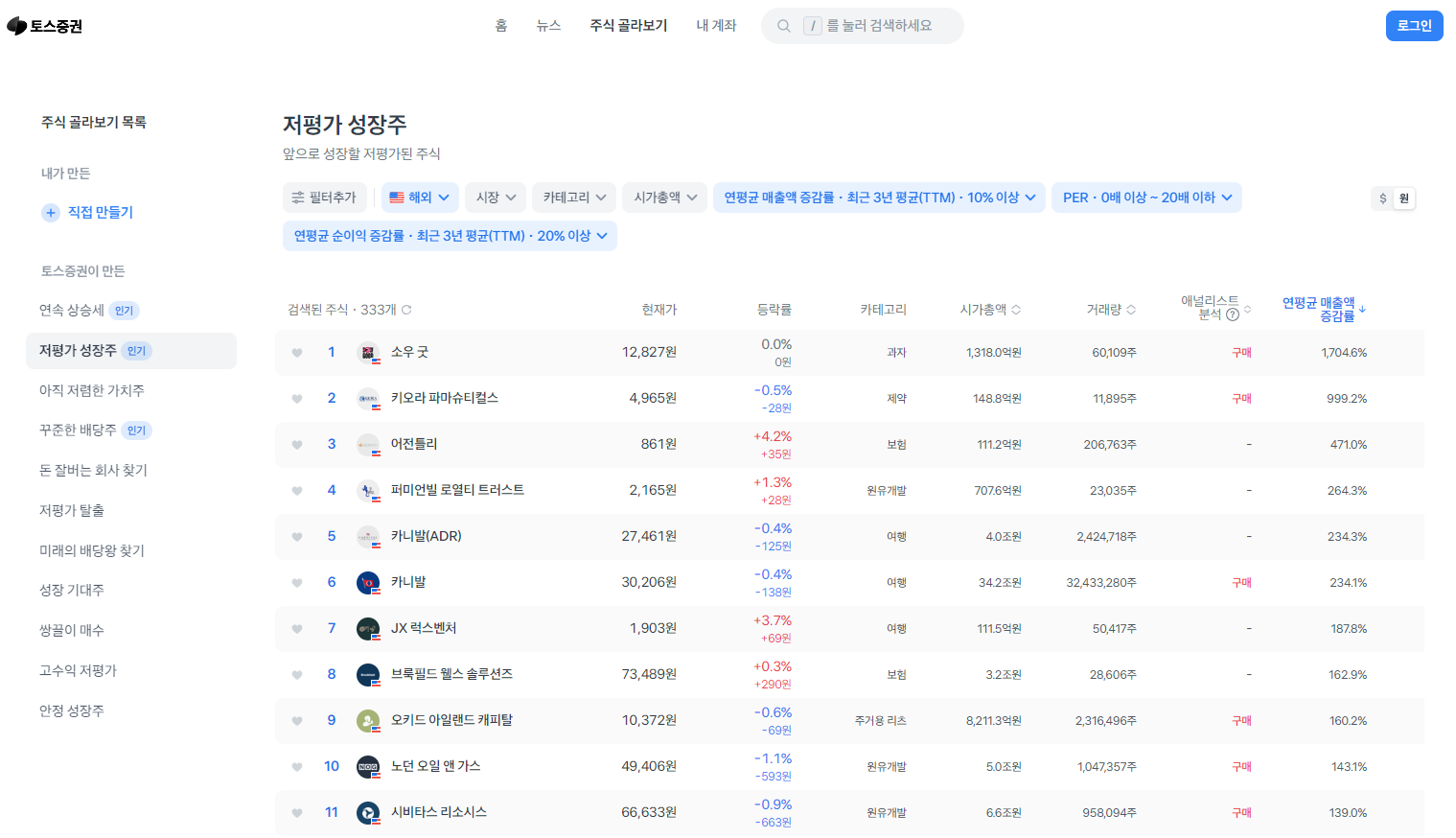Click the 시비타스 리소시스 logo
1456x838 pixels.
tap(368, 813)
